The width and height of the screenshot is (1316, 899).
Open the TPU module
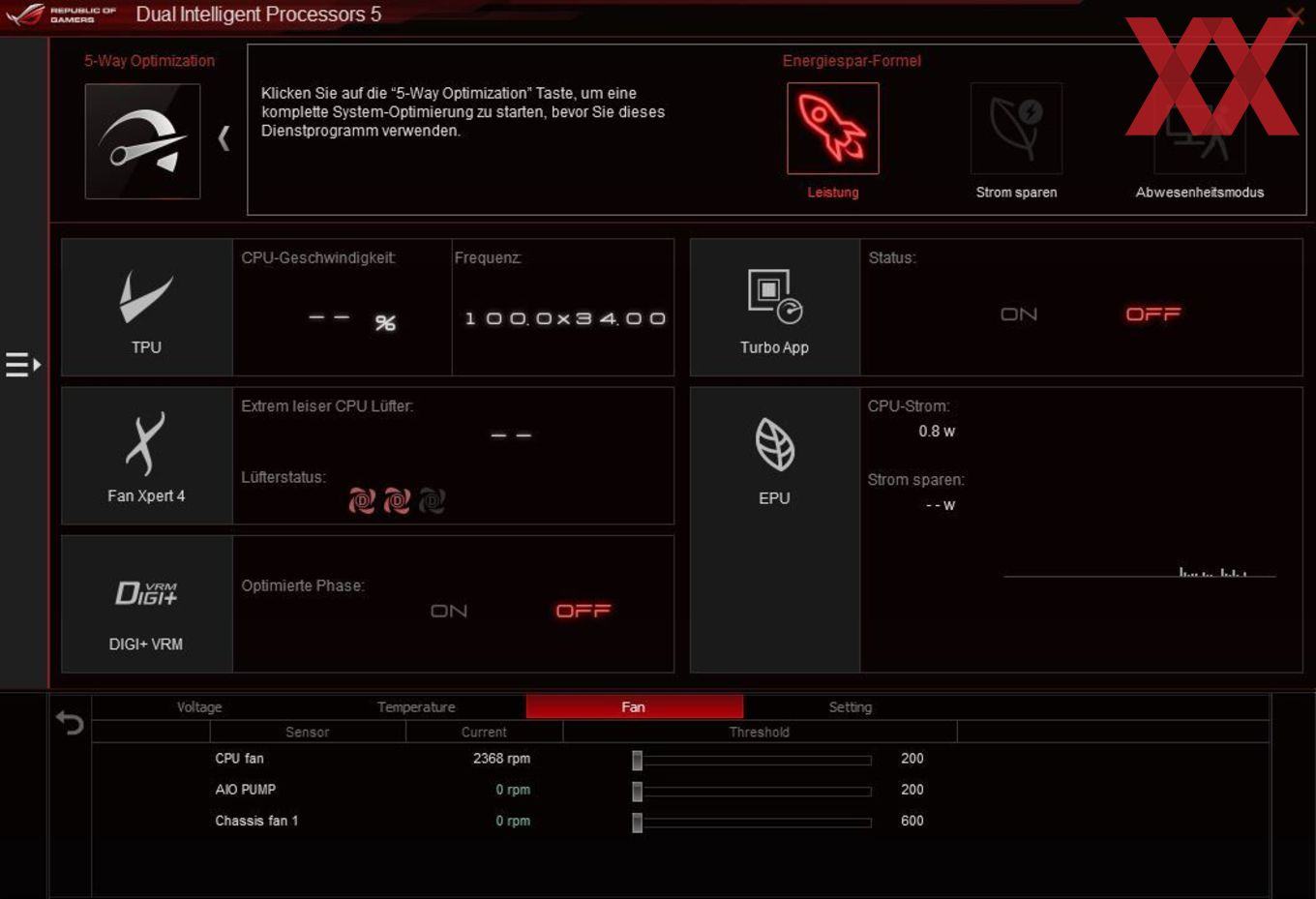coord(147,308)
